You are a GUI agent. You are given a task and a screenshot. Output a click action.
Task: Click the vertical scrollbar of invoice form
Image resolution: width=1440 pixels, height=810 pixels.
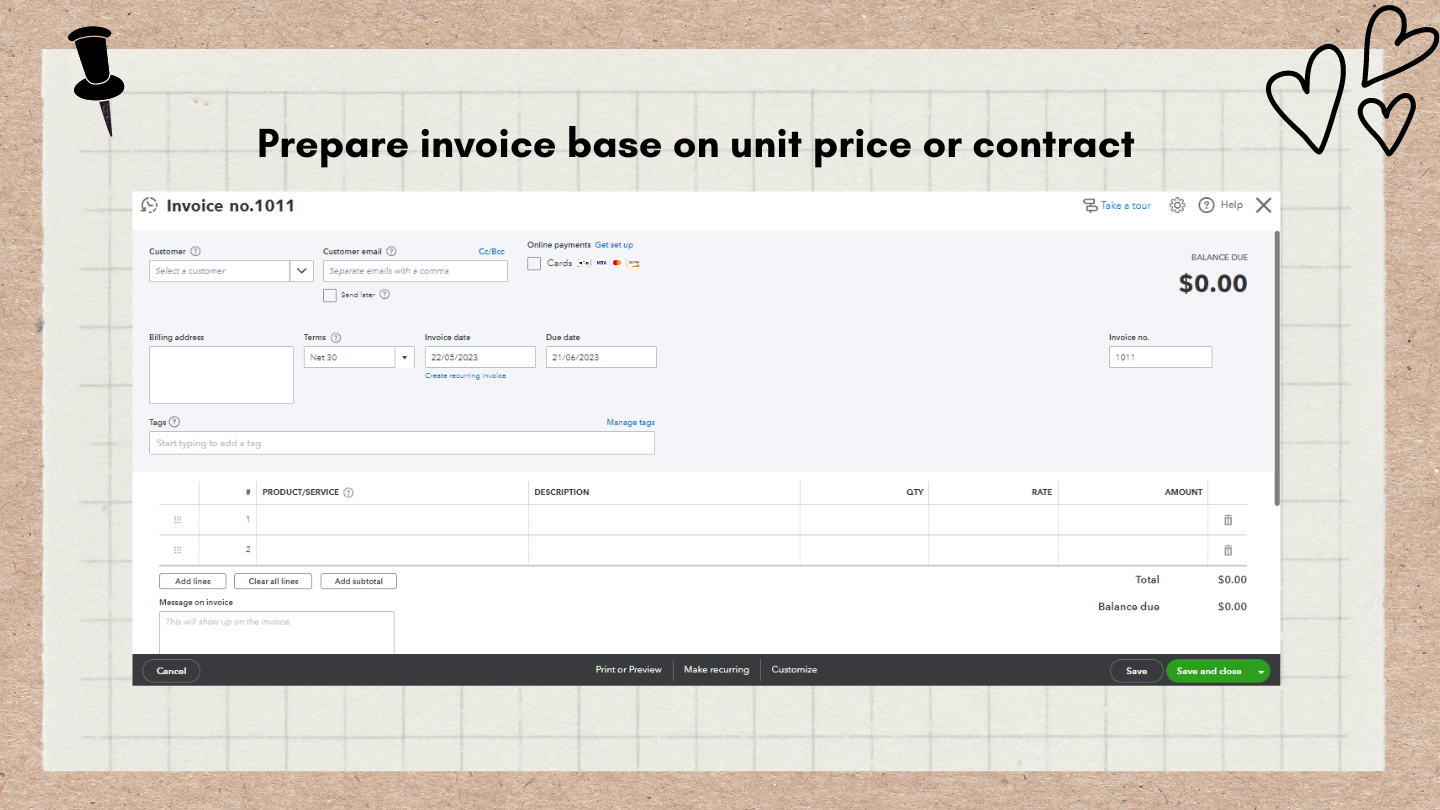pyautogui.click(x=1276, y=368)
